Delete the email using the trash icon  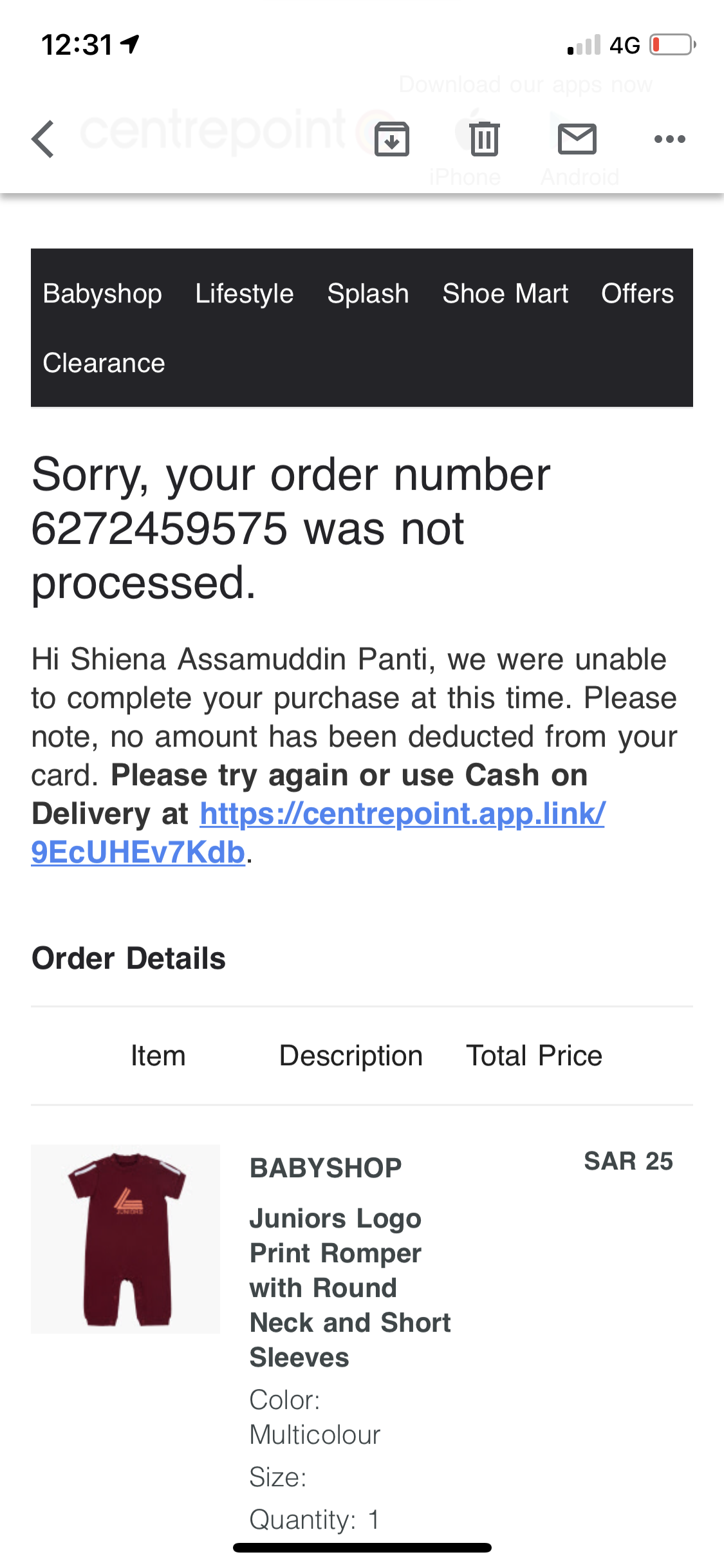coord(484,139)
